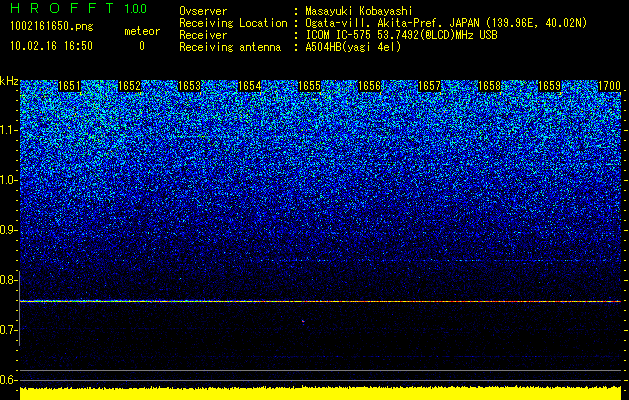Viewport: 629px width, 400px height.
Task: Click the bright horizontal carrier line in spectrogram
Action: (320, 301)
